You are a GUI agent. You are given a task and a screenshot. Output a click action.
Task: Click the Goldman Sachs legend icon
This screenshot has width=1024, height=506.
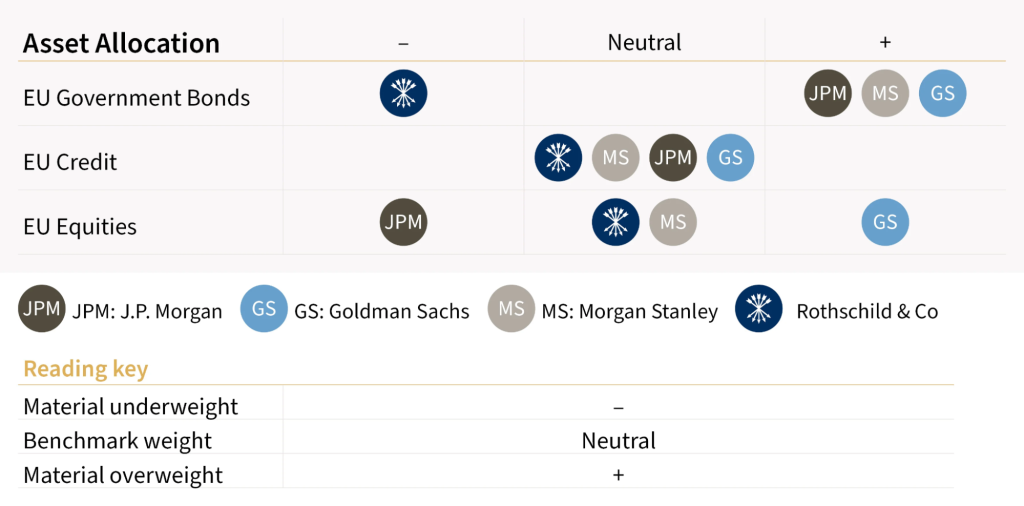pyautogui.click(x=264, y=309)
